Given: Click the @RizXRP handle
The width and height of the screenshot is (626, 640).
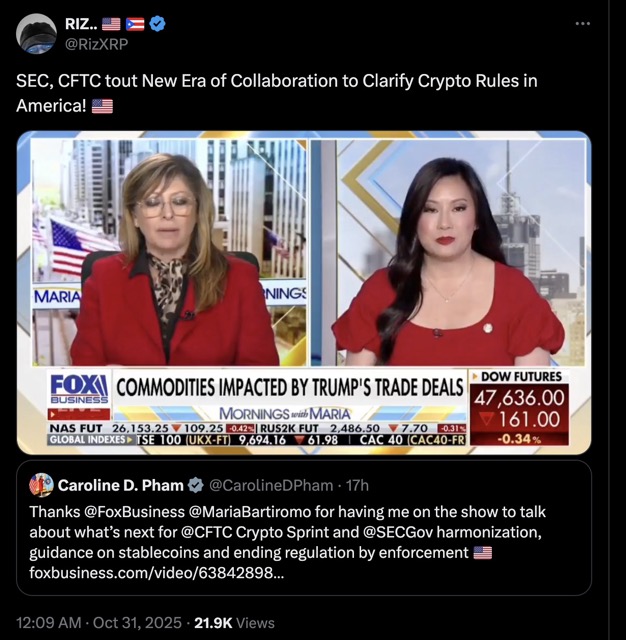Looking at the screenshot, I should point(96,44).
